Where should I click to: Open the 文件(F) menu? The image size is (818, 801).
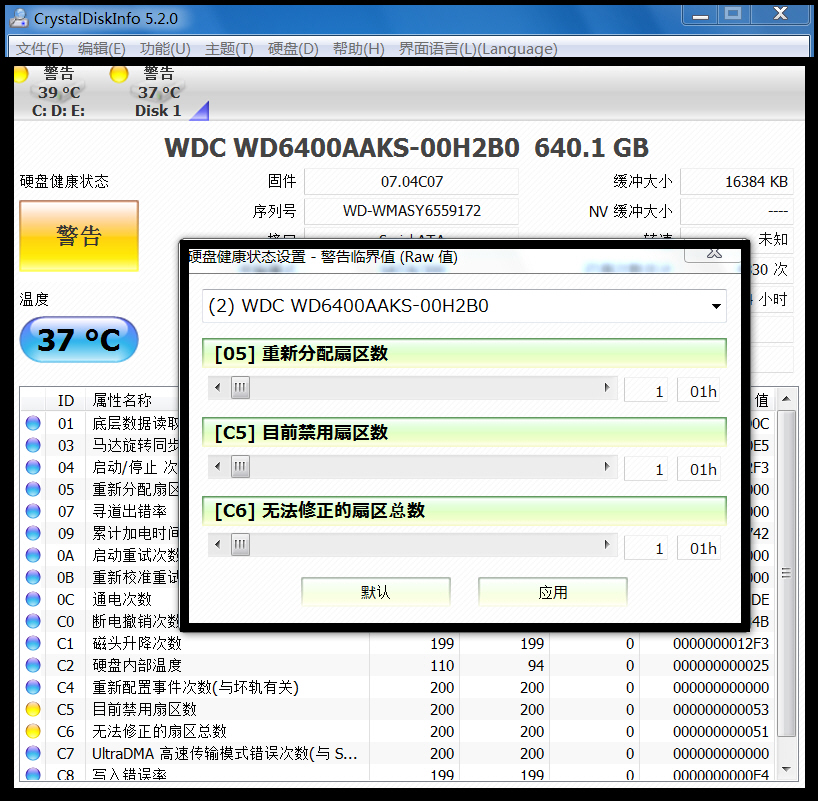coord(40,49)
